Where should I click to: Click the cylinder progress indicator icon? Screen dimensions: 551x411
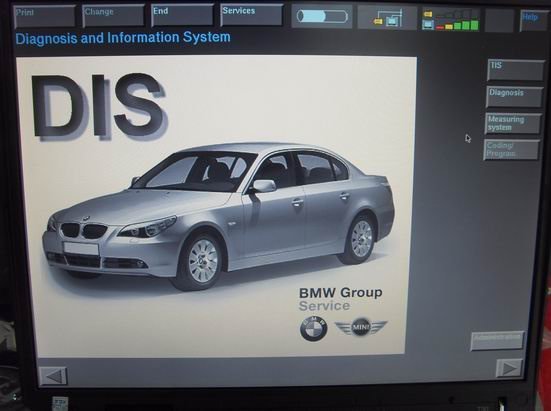(322, 17)
